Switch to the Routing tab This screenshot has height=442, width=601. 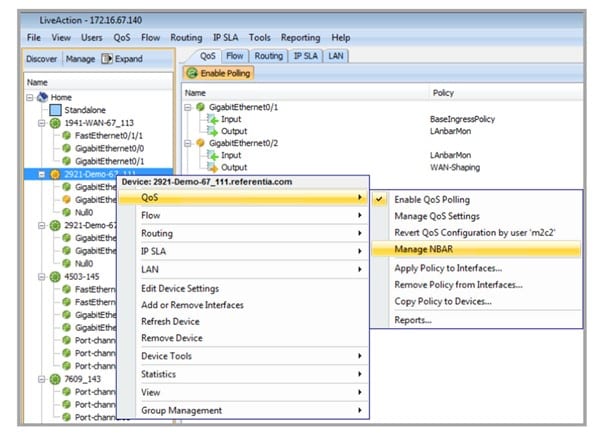[269, 56]
